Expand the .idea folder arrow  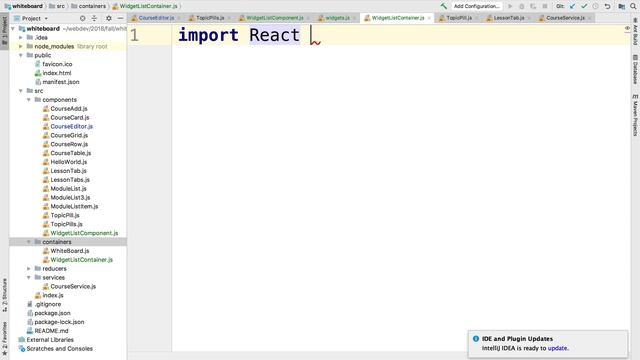coord(21,38)
